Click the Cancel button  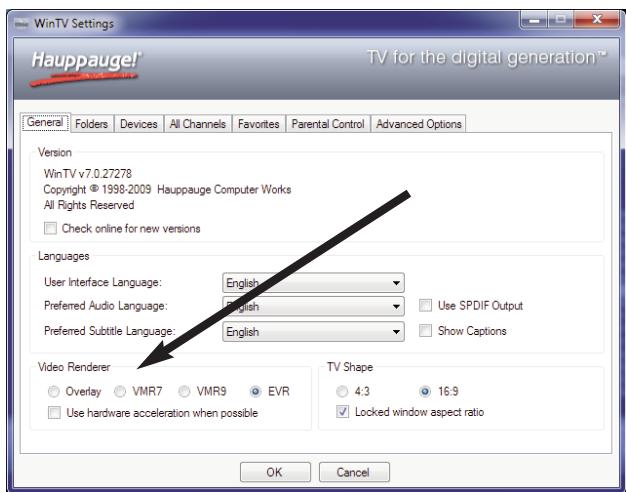[x=354, y=472]
